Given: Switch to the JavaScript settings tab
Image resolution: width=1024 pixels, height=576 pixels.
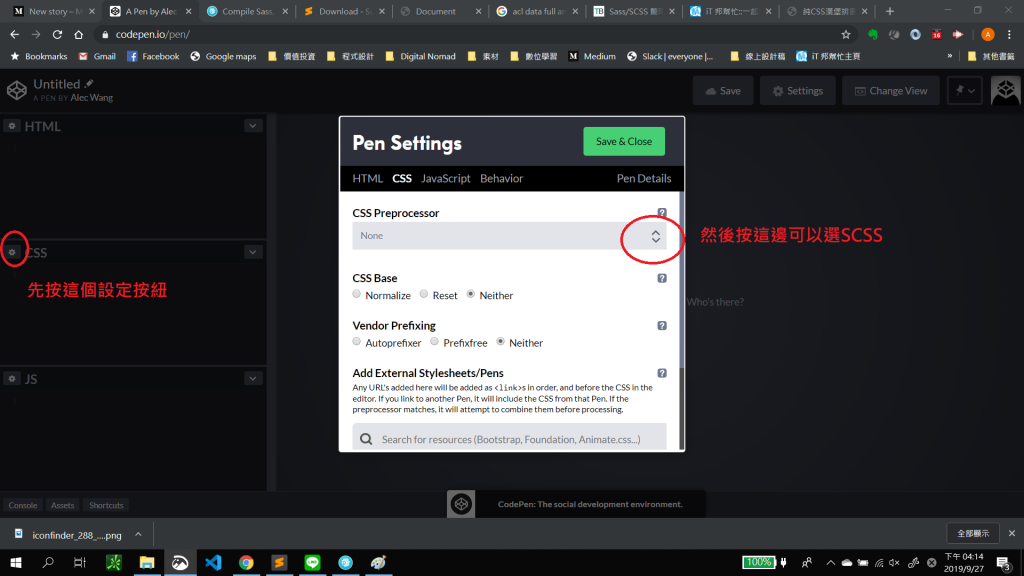Looking at the screenshot, I should click(445, 178).
